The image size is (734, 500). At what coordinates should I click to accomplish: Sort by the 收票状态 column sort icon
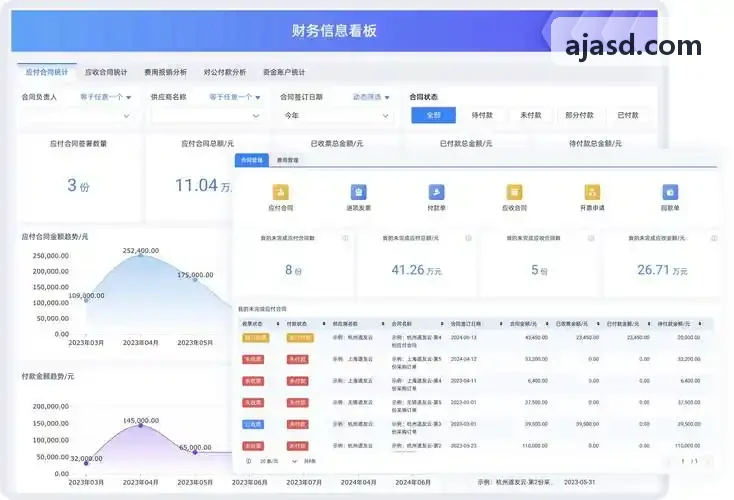point(278,324)
